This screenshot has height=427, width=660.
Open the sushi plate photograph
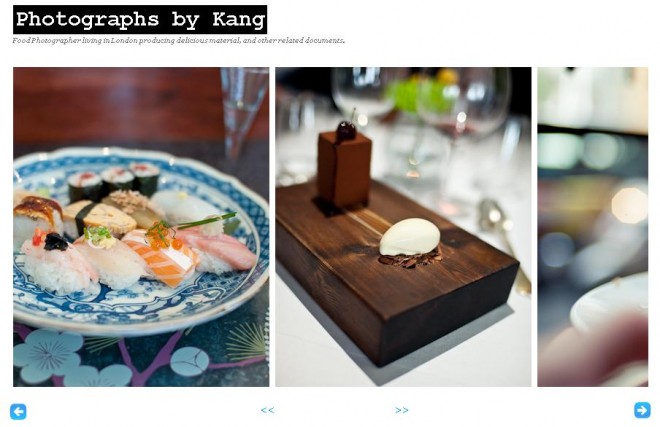[141, 227]
